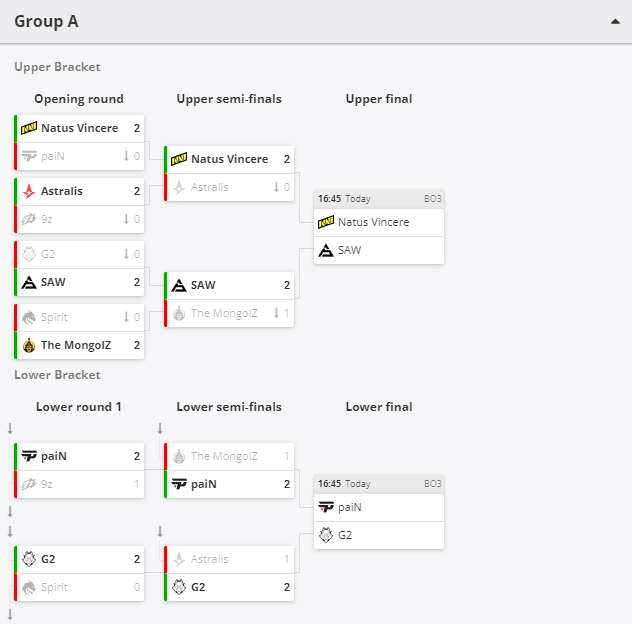The width and height of the screenshot is (632, 624).
Task: Open paiN team in Lower final
Action: [349, 507]
